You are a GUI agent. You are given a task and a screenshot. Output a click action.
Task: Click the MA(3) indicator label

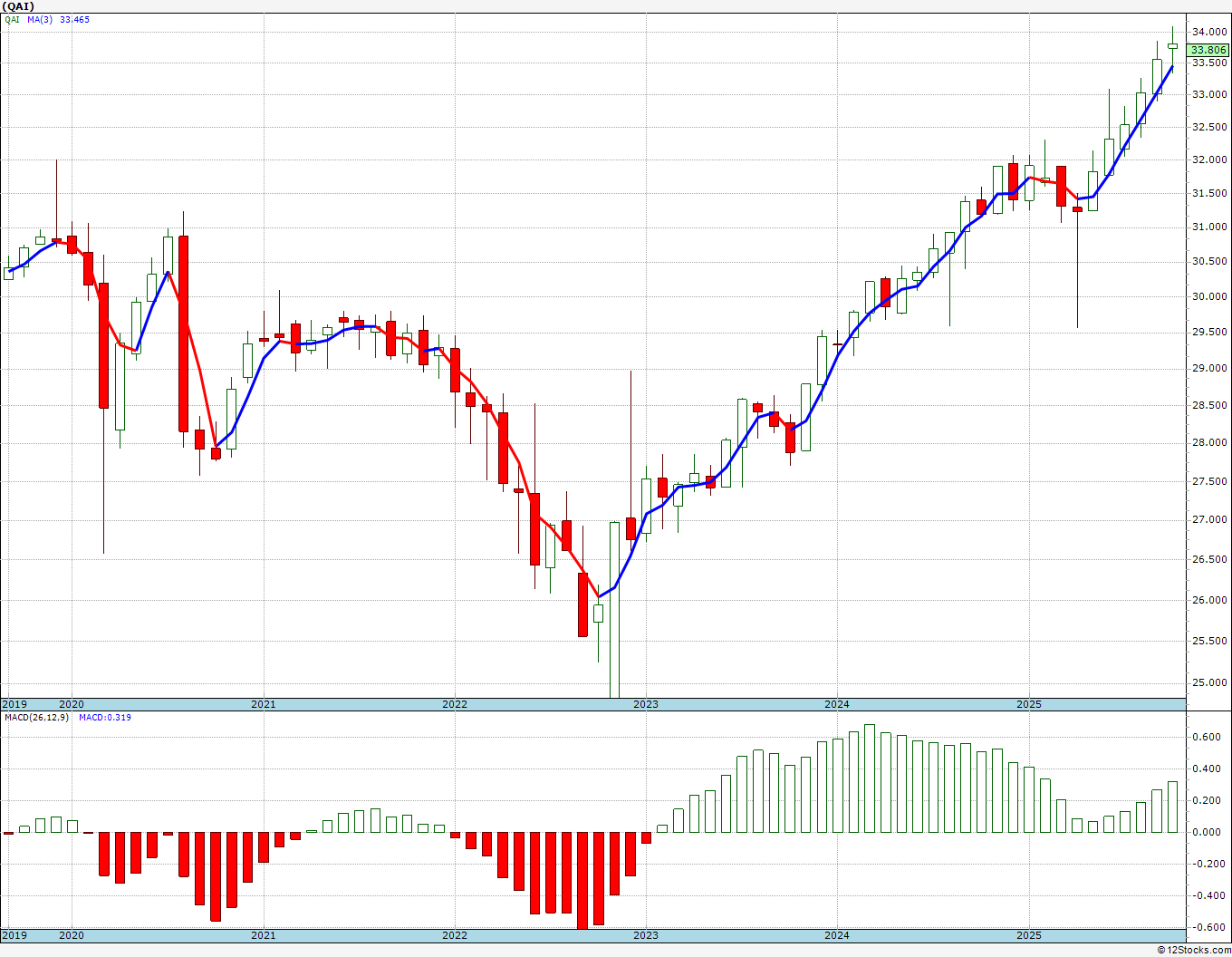pos(40,19)
